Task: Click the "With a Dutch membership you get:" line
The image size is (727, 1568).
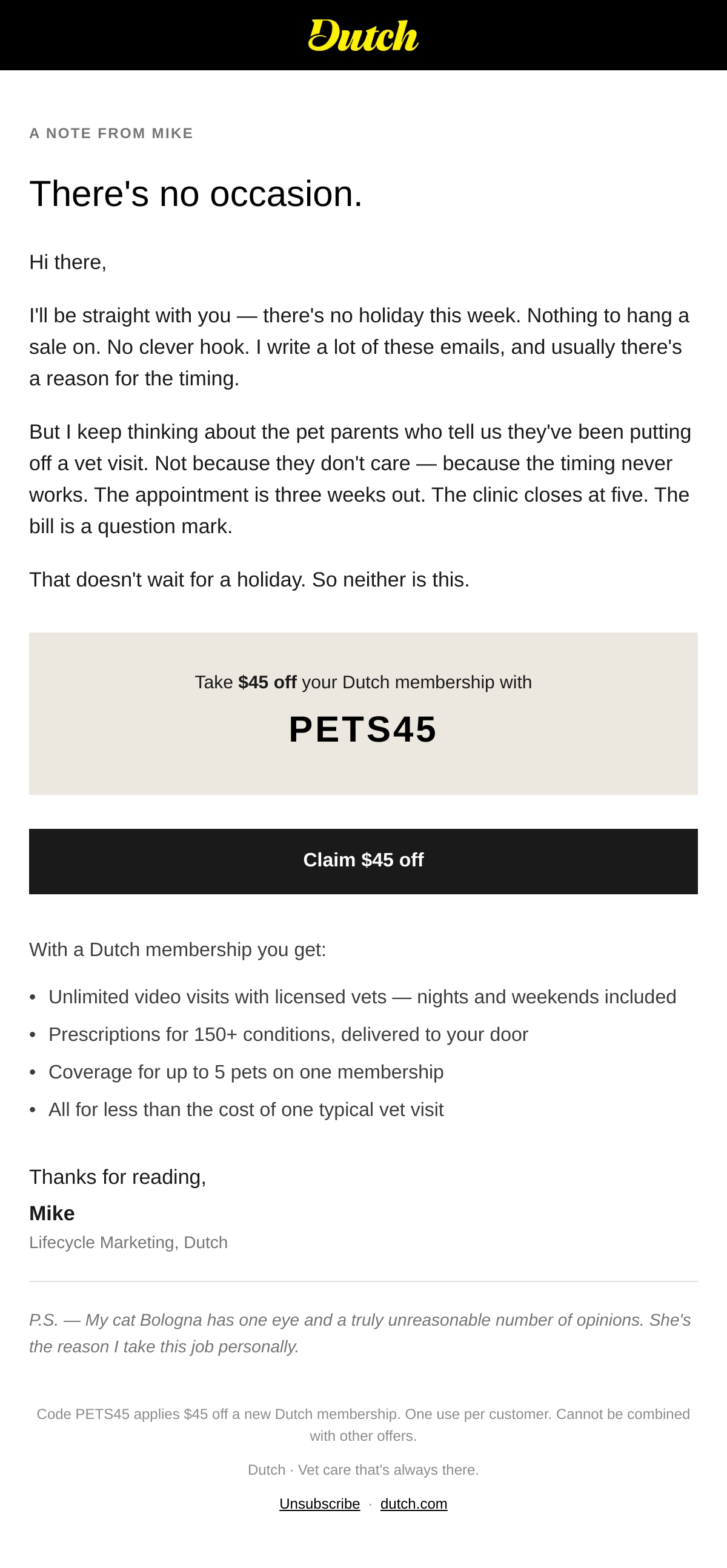Action: [x=177, y=949]
